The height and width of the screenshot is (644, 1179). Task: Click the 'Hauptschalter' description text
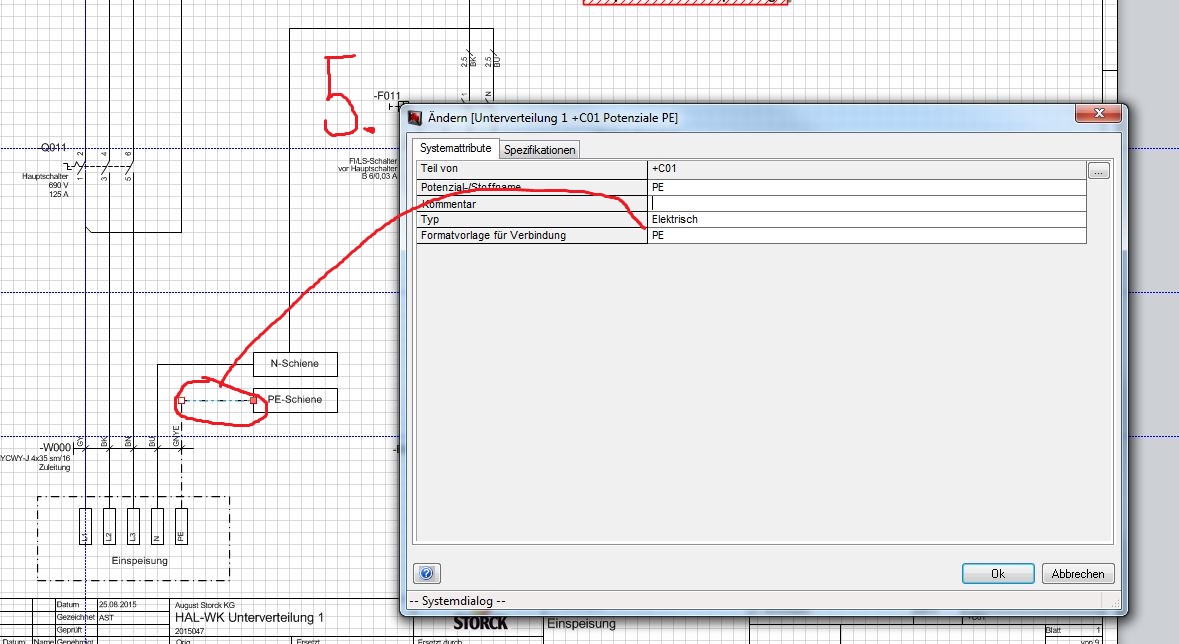coord(45,177)
